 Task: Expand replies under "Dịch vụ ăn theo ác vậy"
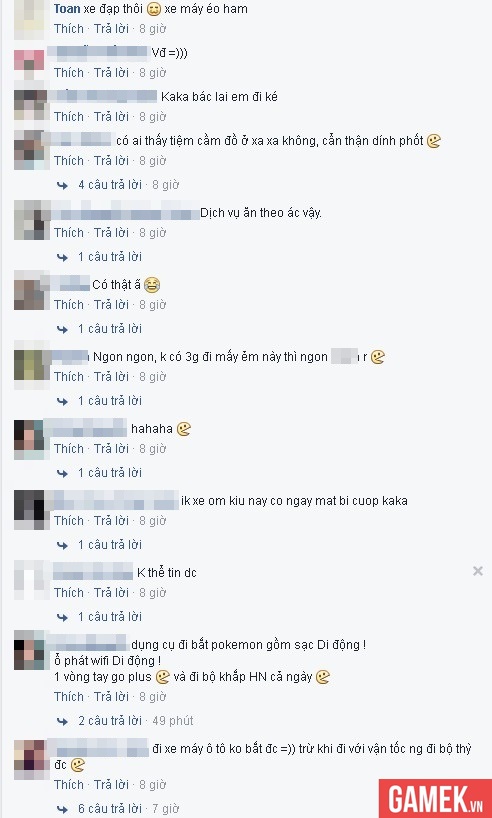pos(110,257)
